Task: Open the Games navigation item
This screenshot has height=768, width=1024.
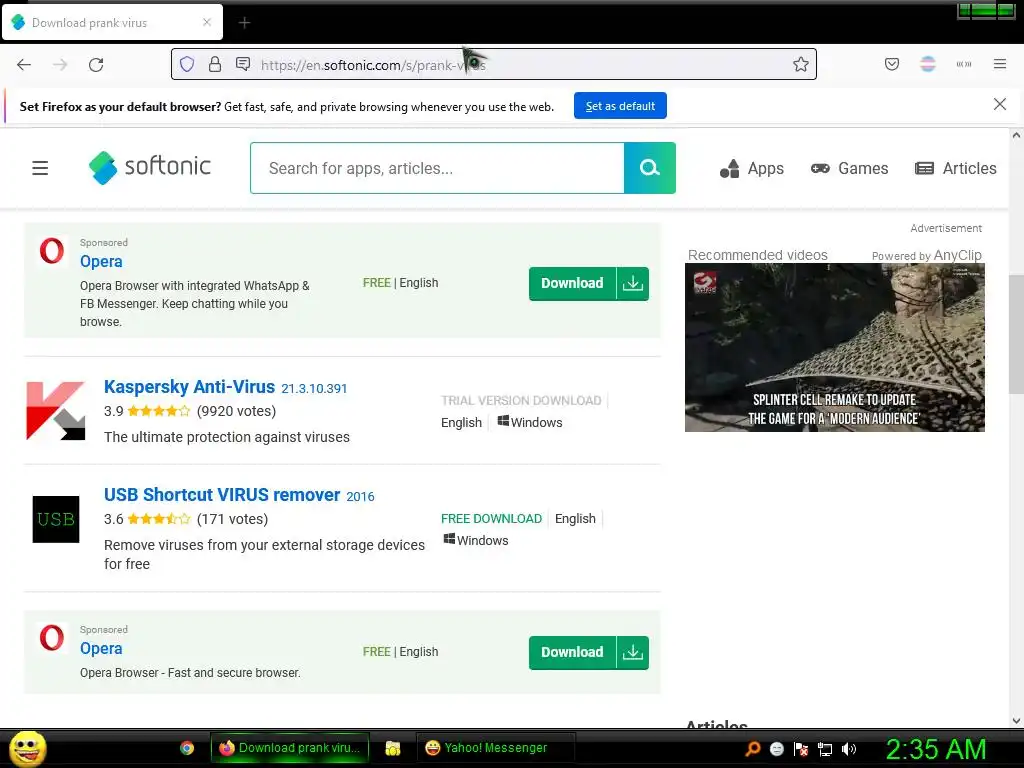Action: tap(849, 168)
